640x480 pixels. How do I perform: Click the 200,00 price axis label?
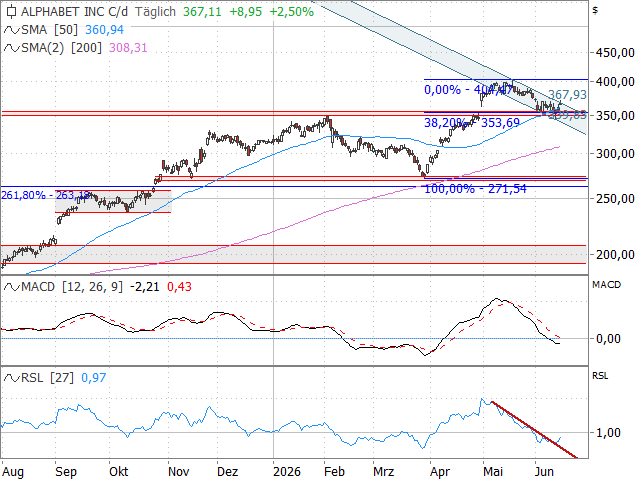(x=615, y=255)
